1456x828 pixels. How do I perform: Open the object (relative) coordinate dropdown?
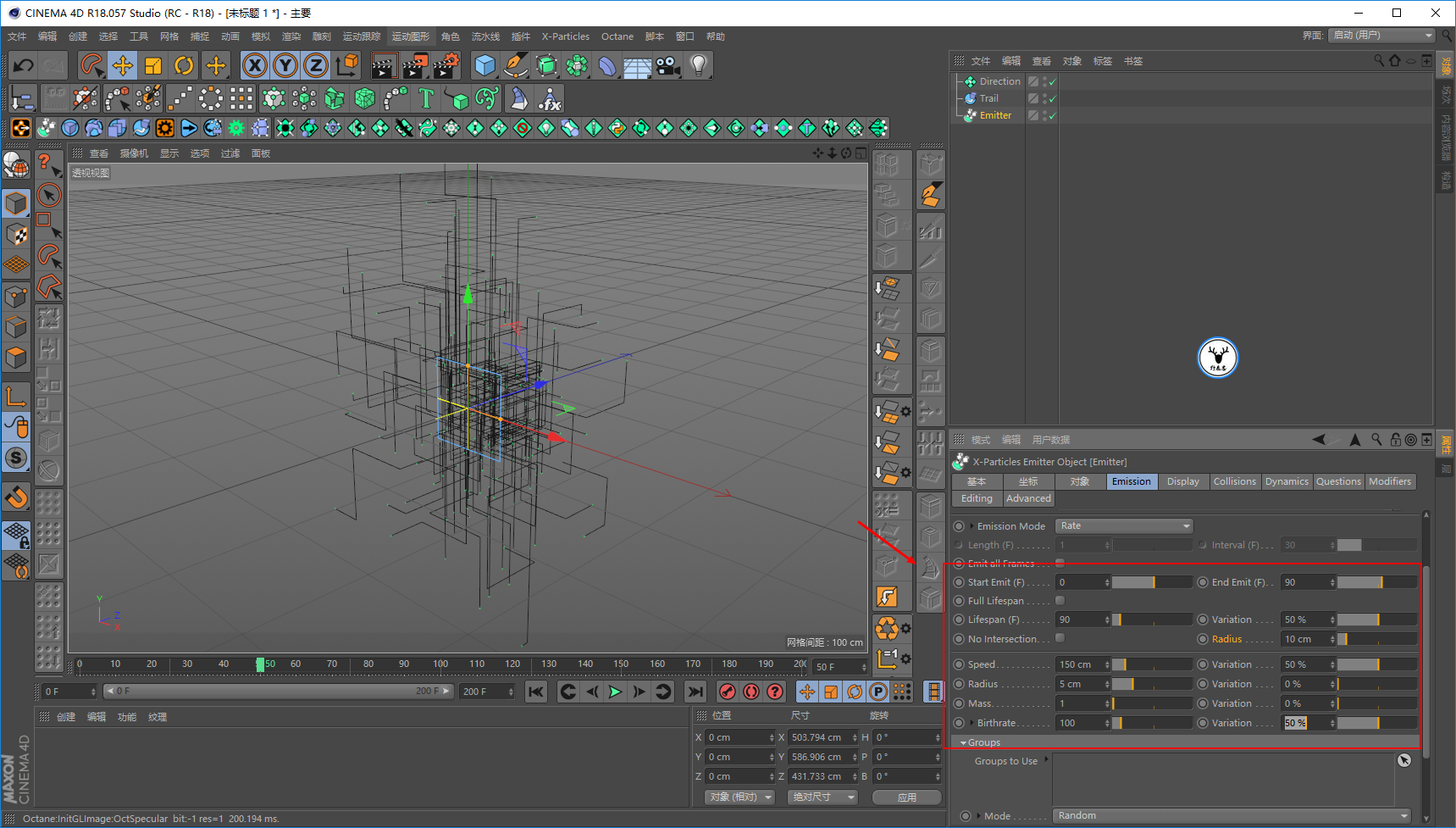point(740,797)
